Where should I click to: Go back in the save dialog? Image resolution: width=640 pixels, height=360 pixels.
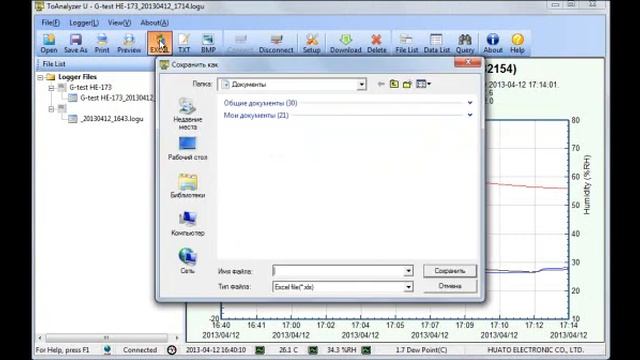coord(381,84)
